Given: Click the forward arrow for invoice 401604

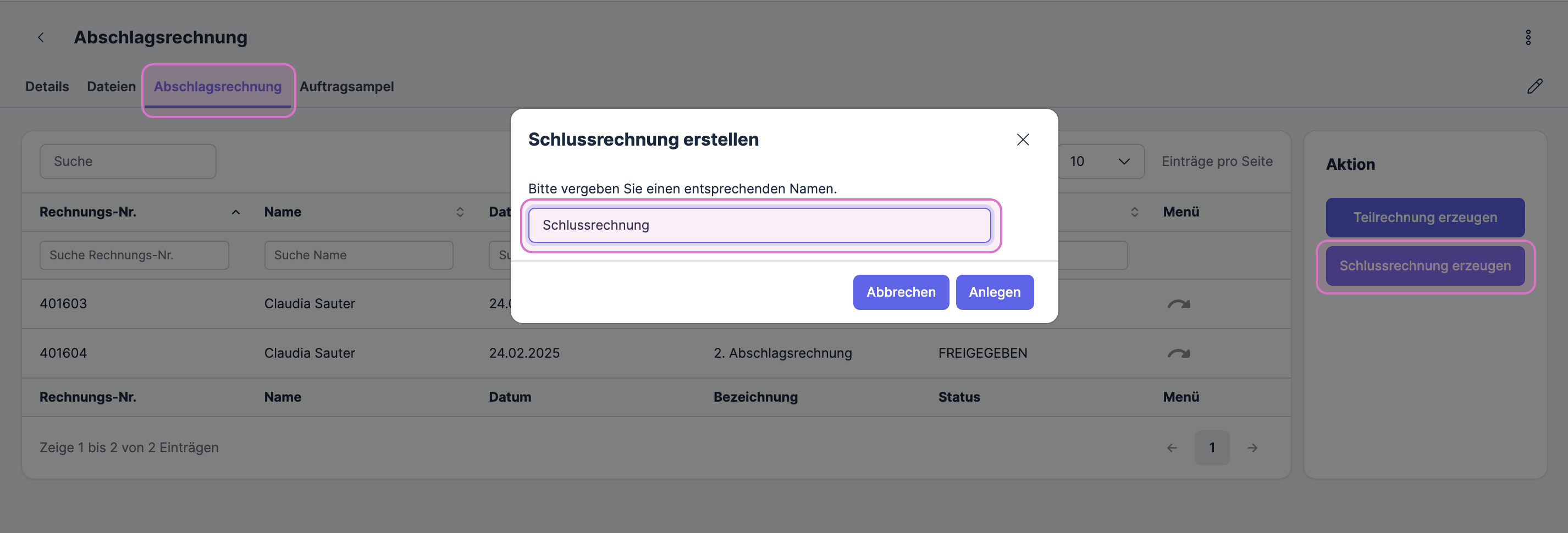Looking at the screenshot, I should point(1178,353).
